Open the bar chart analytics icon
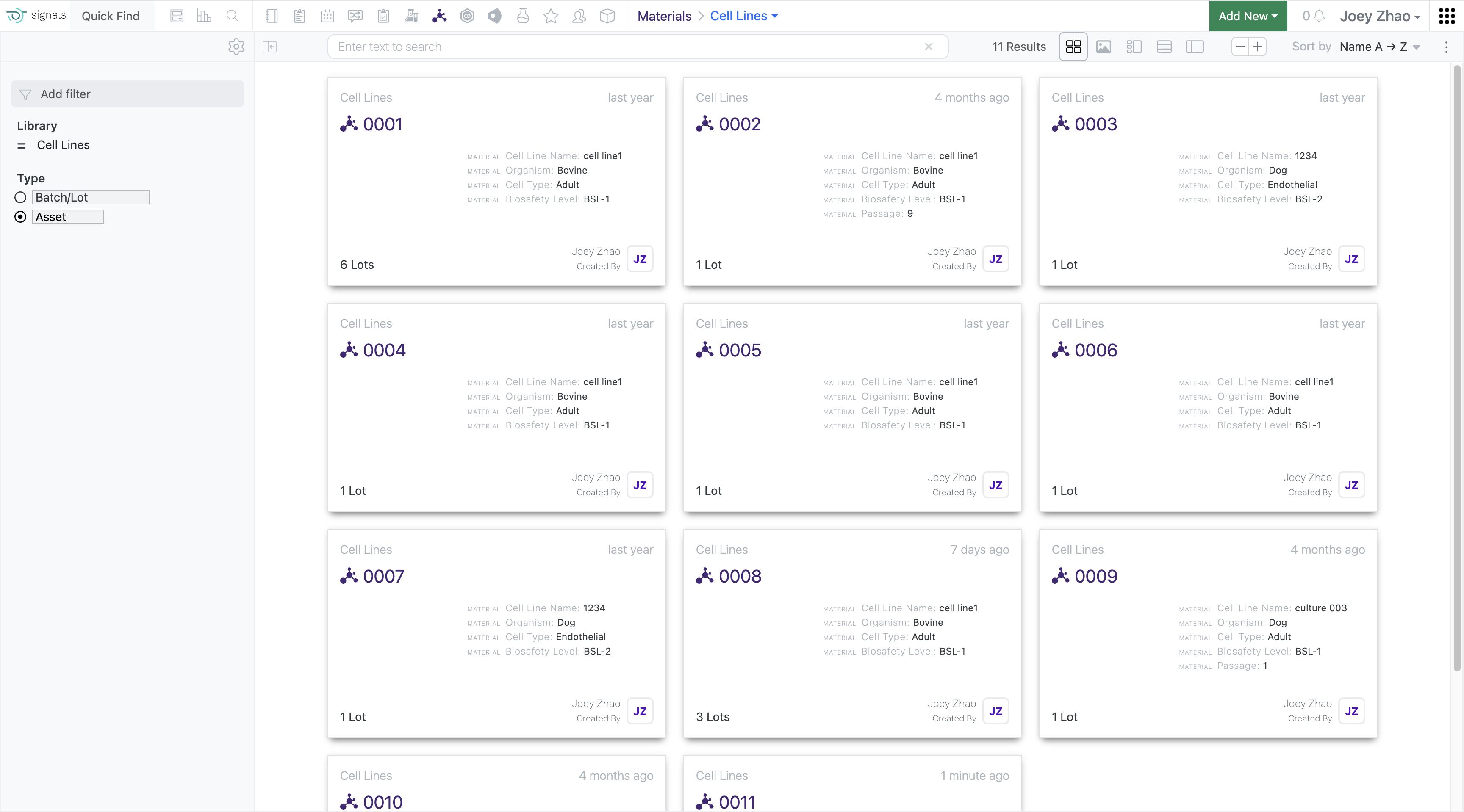 204,16
